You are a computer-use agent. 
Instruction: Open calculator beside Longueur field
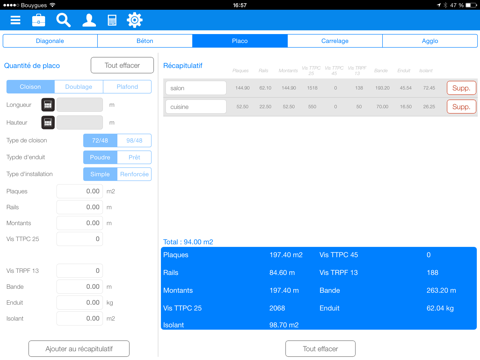[48, 105]
